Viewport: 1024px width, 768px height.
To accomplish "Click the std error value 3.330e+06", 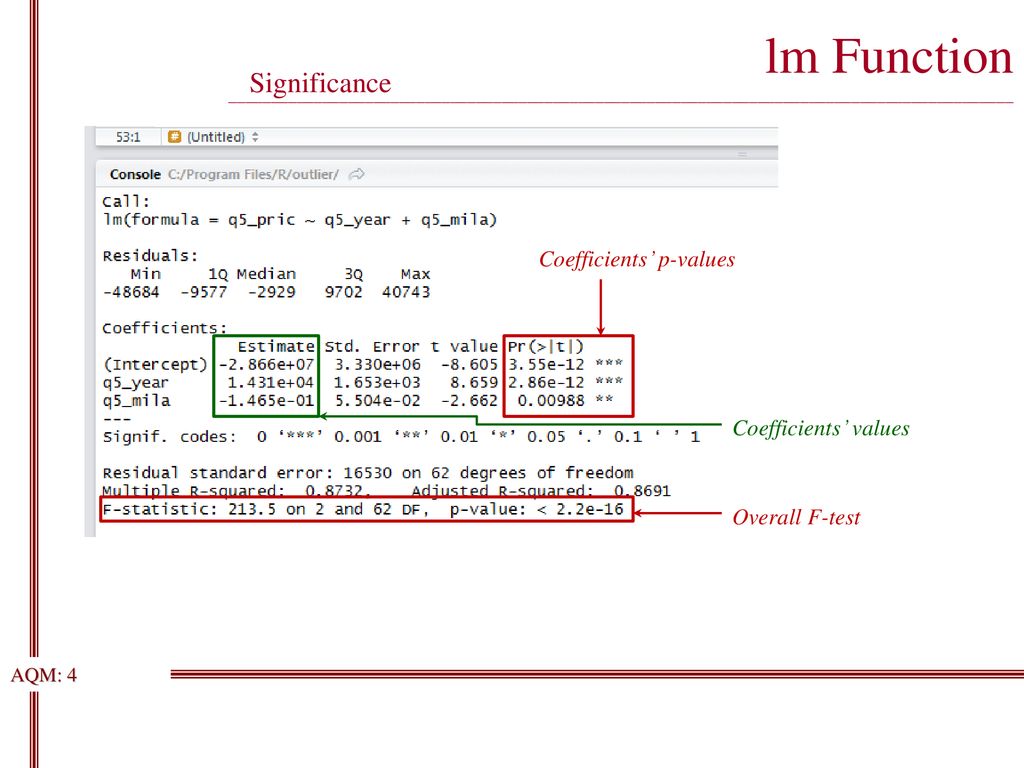I will [377, 364].
